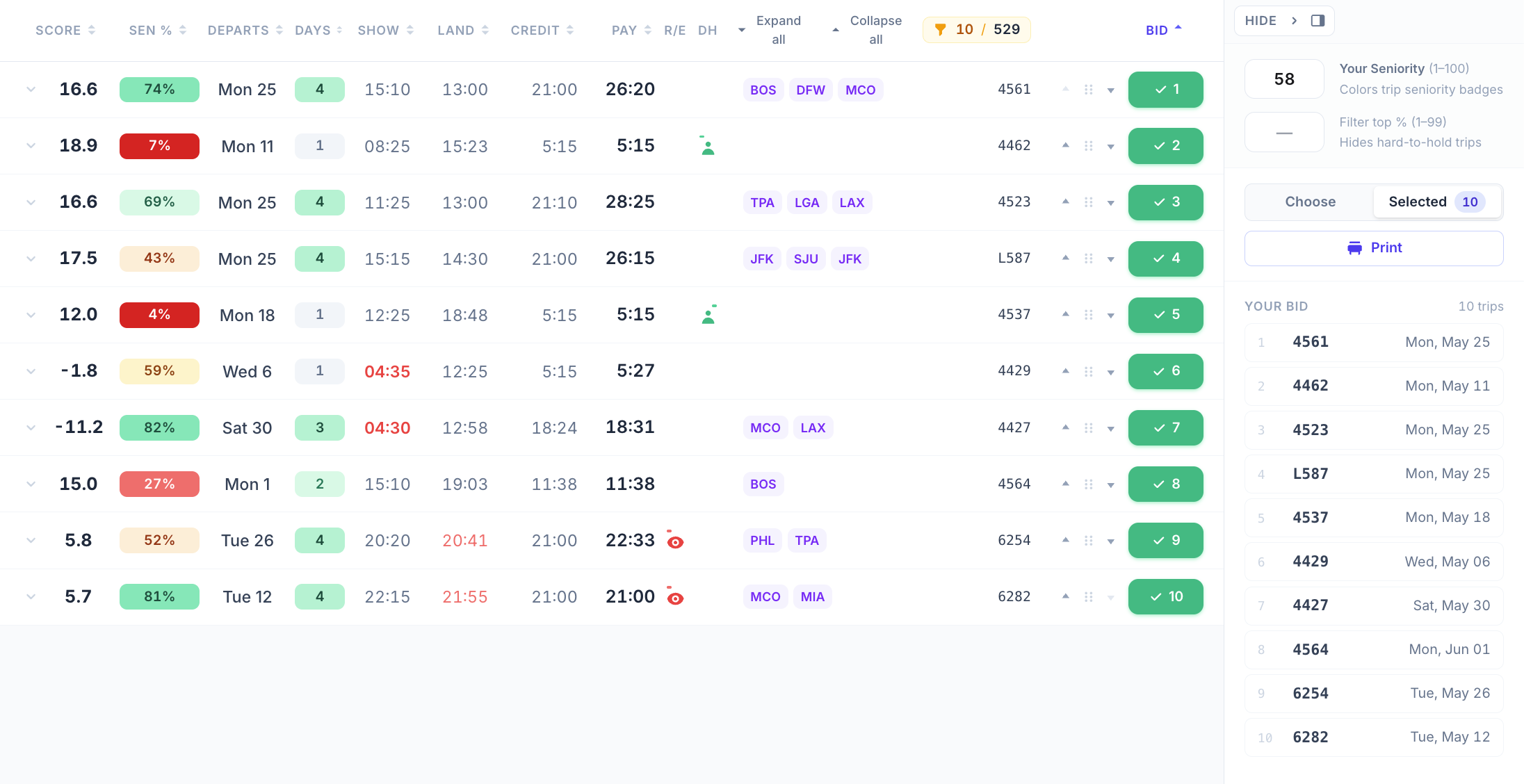Uncheck bid 6 for trip 4429
The width and height of the screenshot is (1524, 784).
[1165, 371]
